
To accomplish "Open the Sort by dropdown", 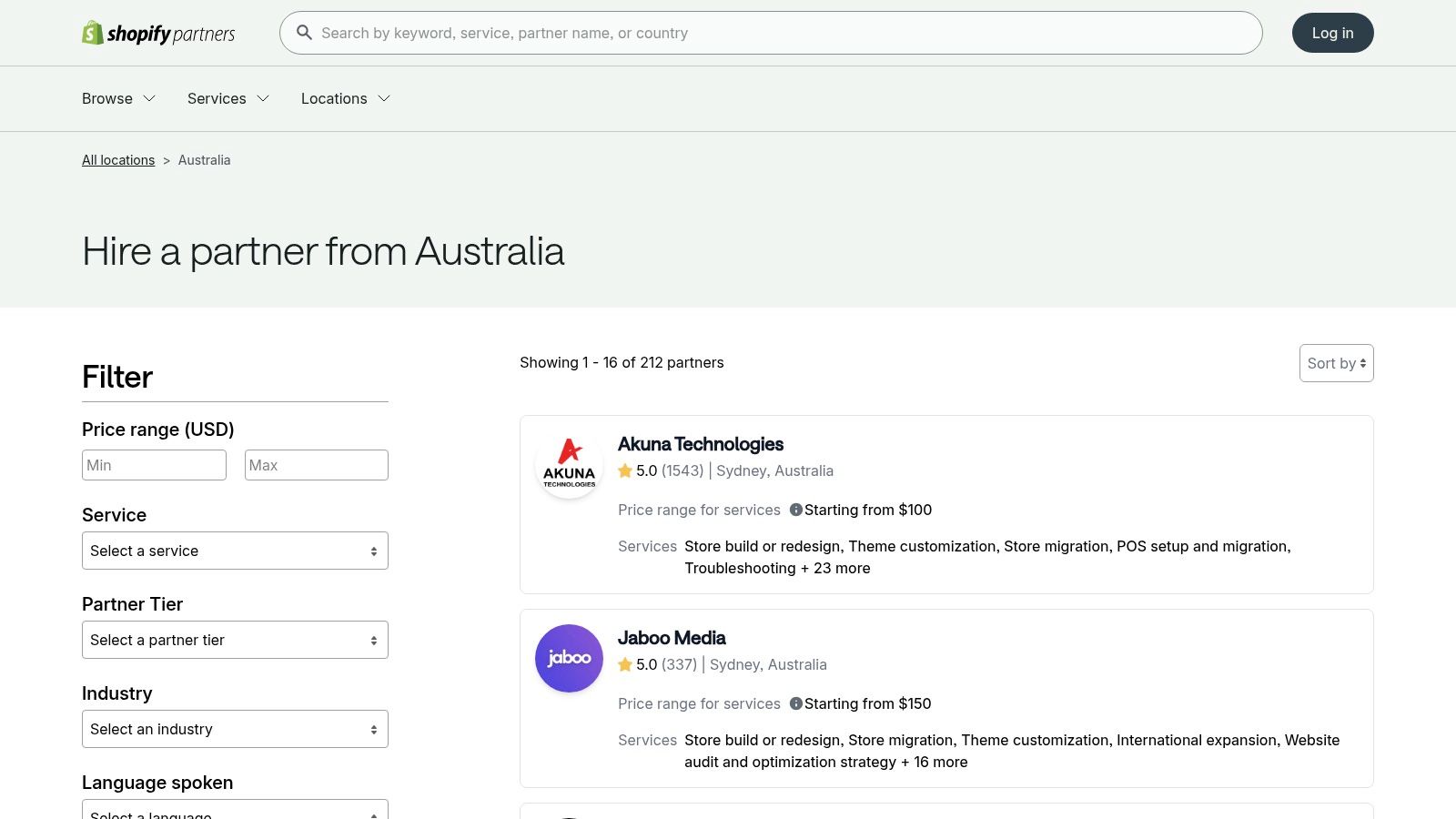I will coord(1336,363).
